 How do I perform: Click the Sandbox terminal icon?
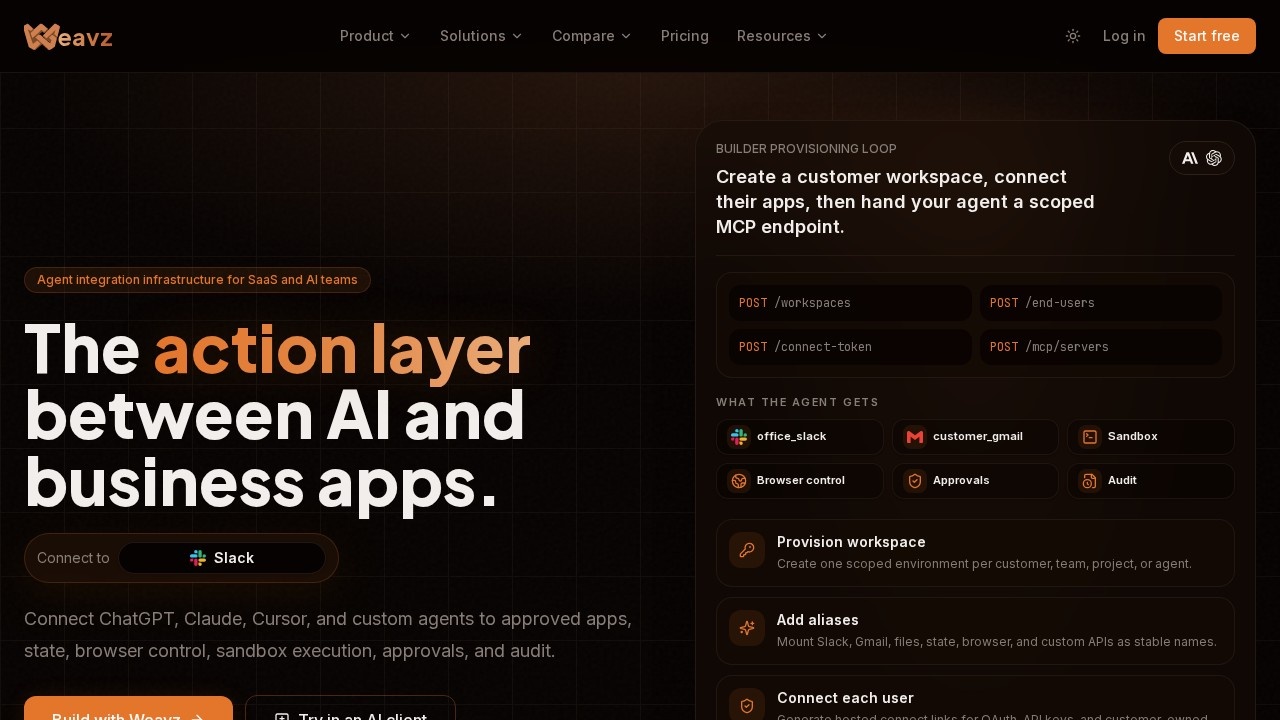(x=1090, y=437)
